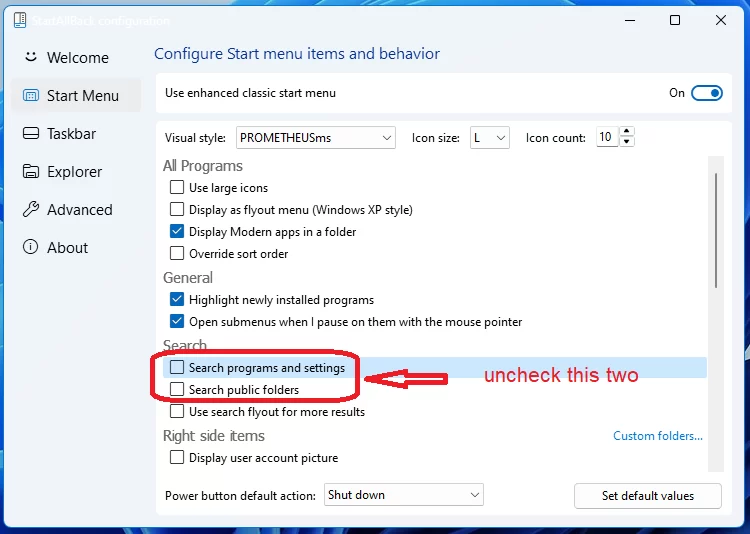Uncheck Display Modern apps in a folder
This screenshot has height=534, width=750.
(x=177, y=232)
